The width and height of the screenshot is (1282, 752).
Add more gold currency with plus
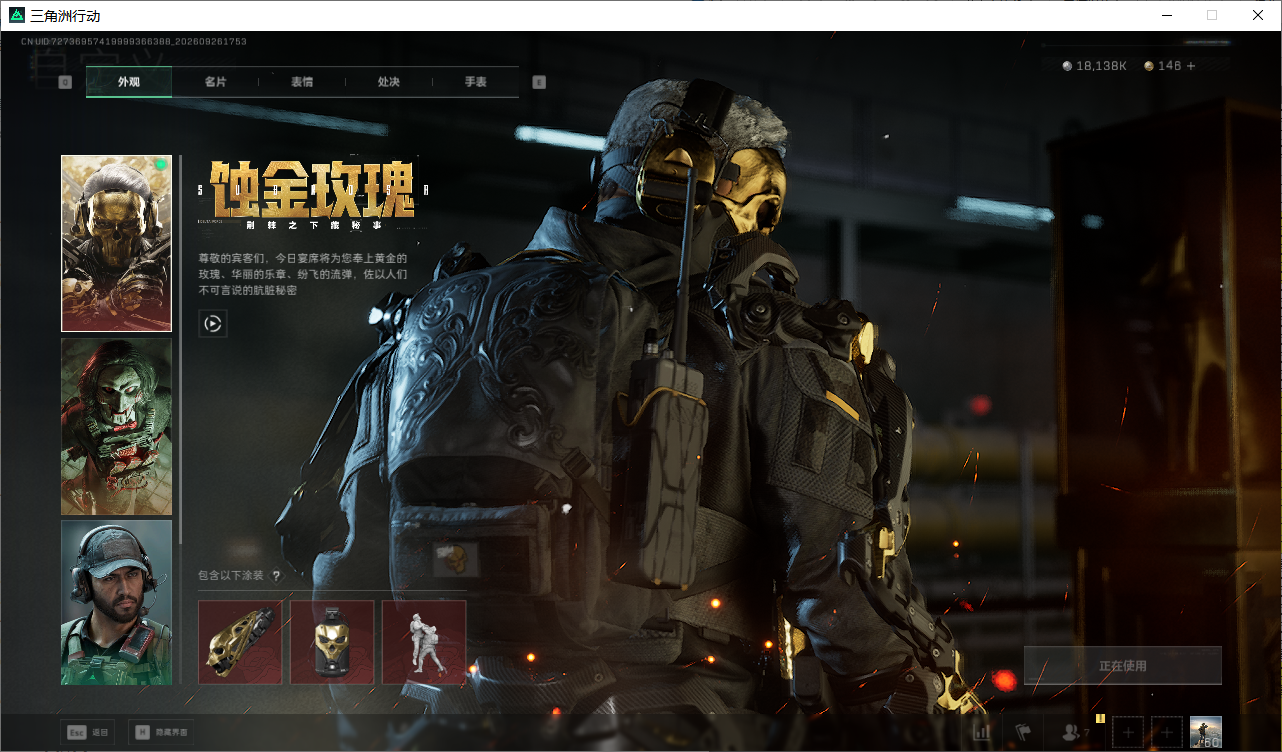point(1191,66)
